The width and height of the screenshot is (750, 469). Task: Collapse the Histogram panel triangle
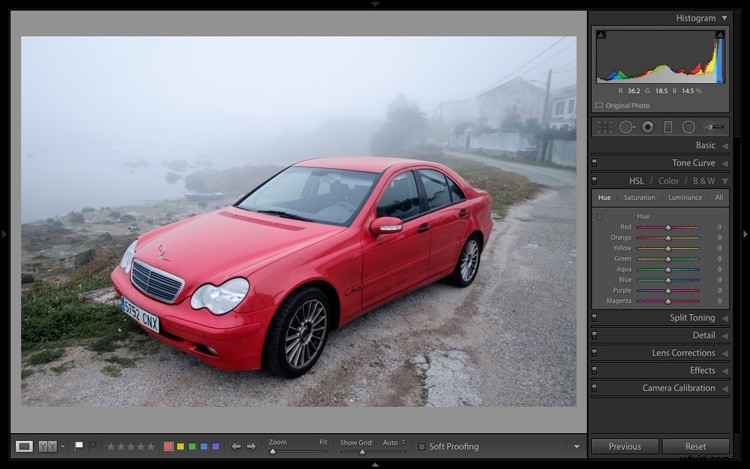pyautogui.click(x=725, y=18)
